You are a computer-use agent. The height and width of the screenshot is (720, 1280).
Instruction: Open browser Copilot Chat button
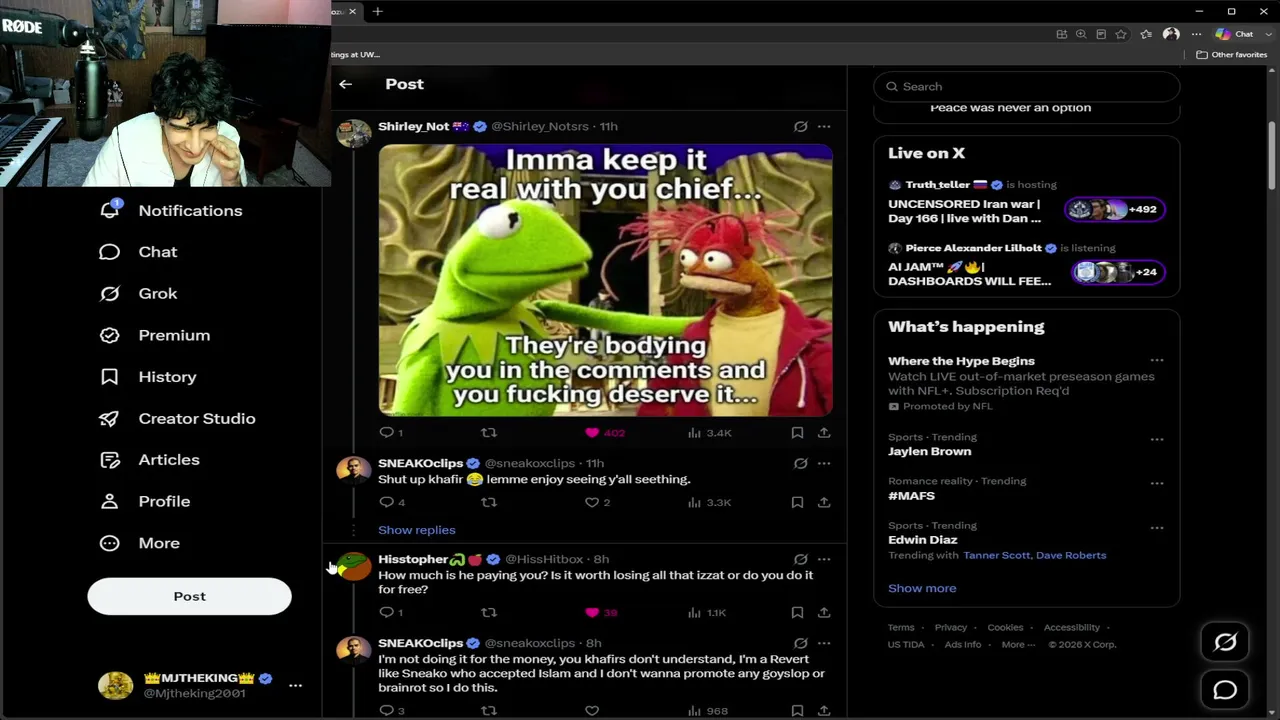(1235, 34)
